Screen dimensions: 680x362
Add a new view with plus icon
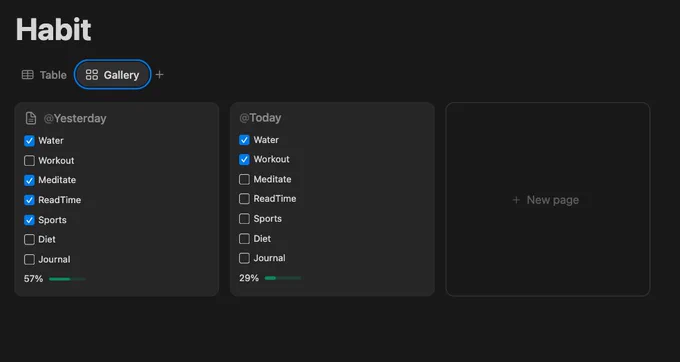[160, 75]
